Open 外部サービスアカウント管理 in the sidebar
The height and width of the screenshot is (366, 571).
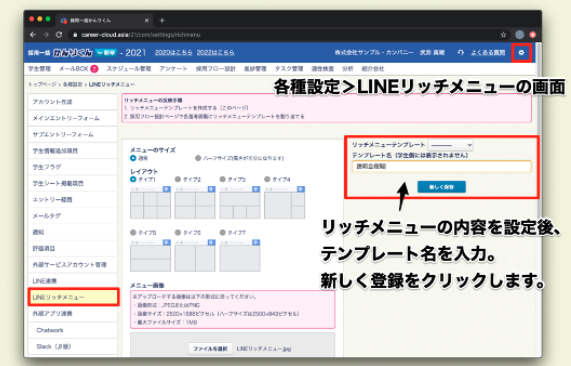click(73, 264)
